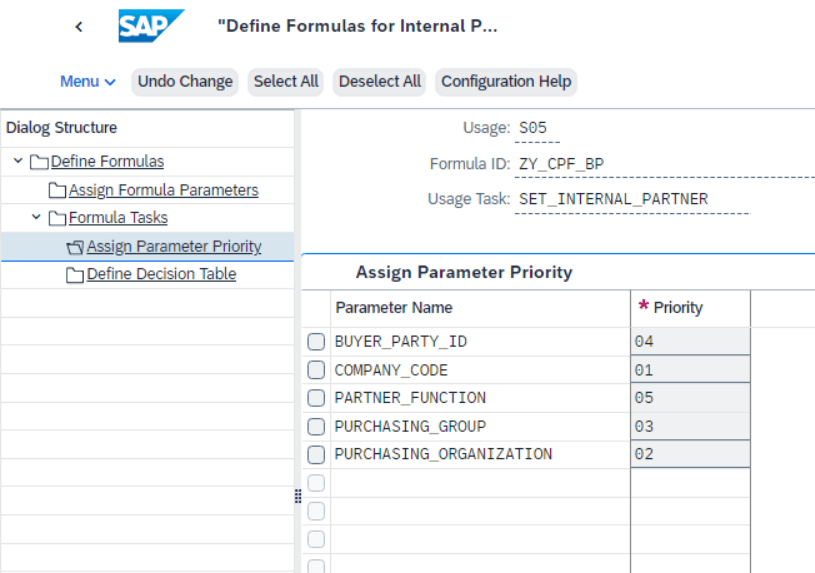The image size is (815, 573).
Task: Collapse the Formula Tasks tree node
Action: (36, 217)
